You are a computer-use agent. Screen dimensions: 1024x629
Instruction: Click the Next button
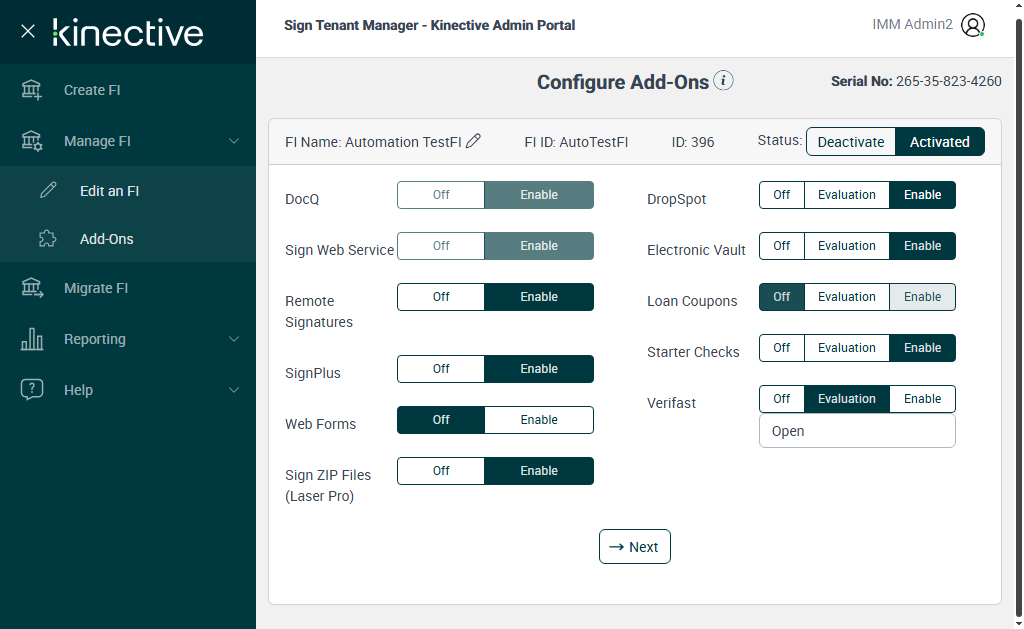[x=635, y=547]
